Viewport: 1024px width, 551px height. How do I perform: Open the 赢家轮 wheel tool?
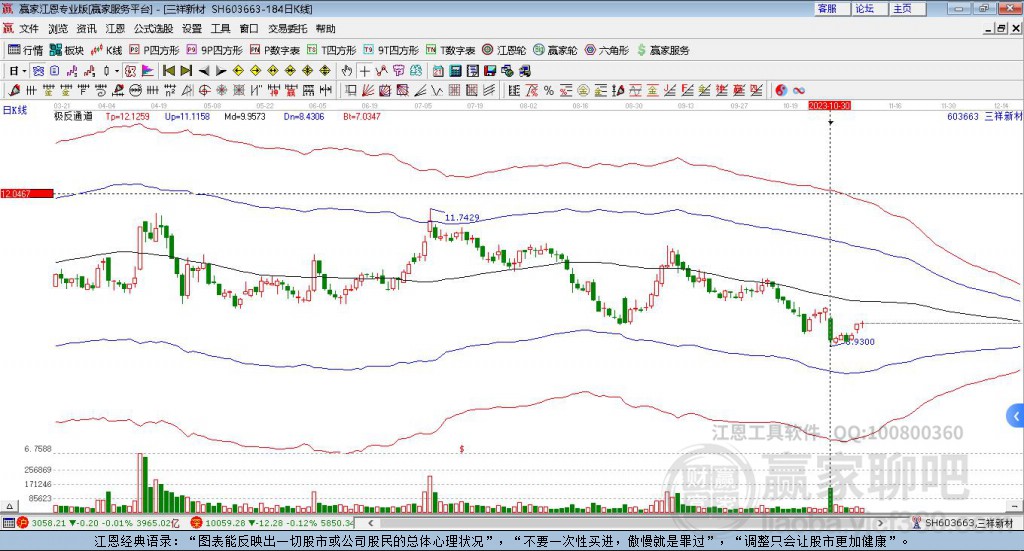(555, 50)
